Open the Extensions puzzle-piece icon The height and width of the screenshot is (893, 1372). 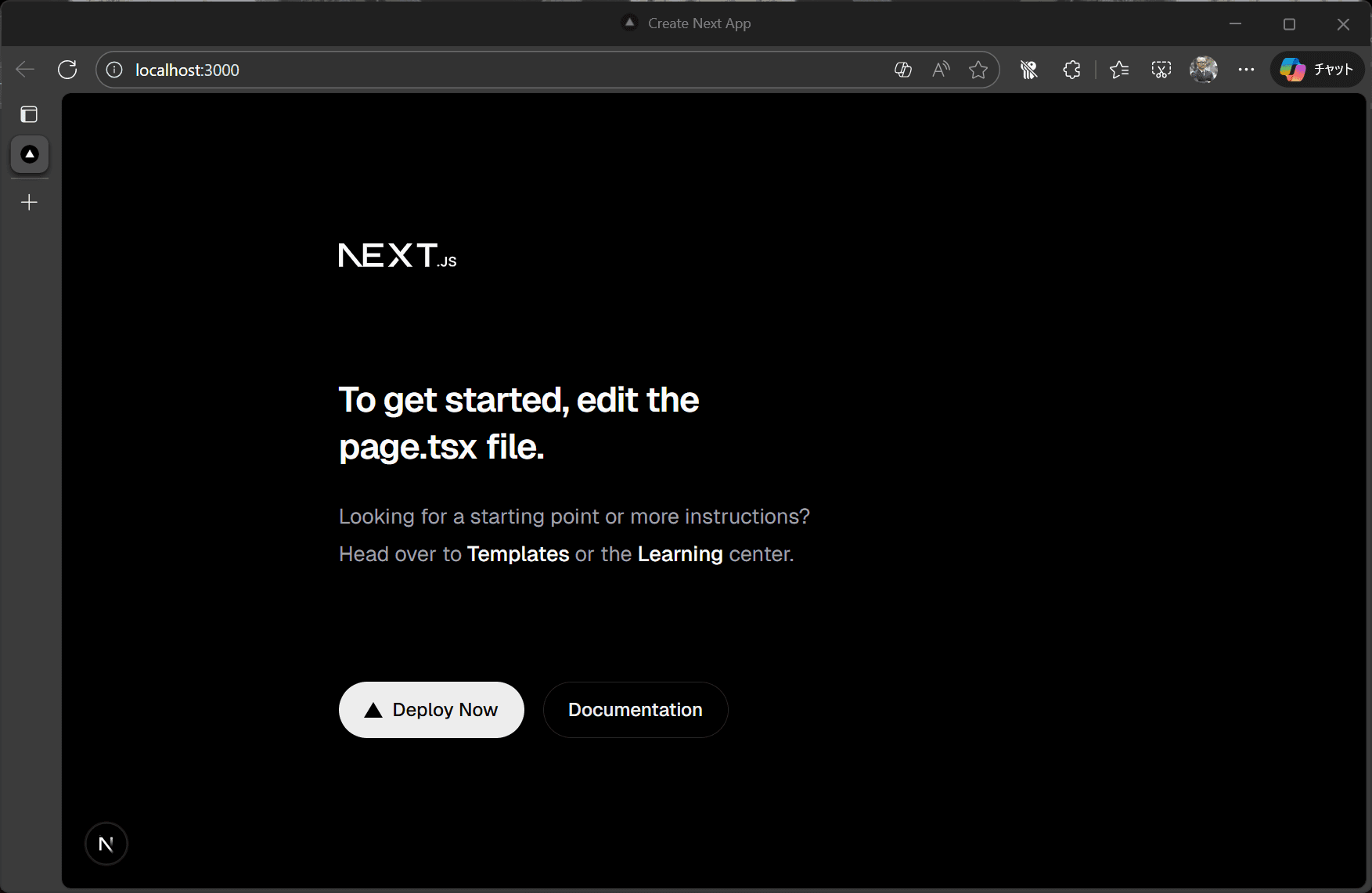pos(1071,70)
